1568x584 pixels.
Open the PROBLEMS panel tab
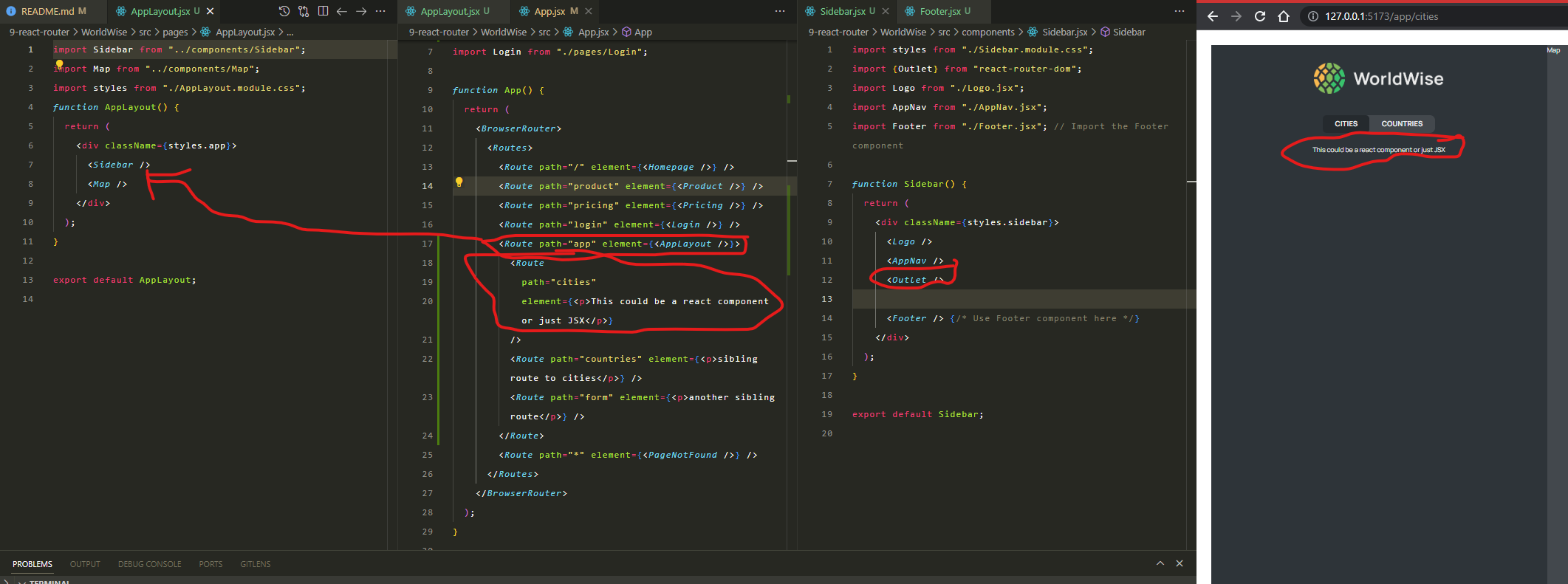click(x=32, y=564)
